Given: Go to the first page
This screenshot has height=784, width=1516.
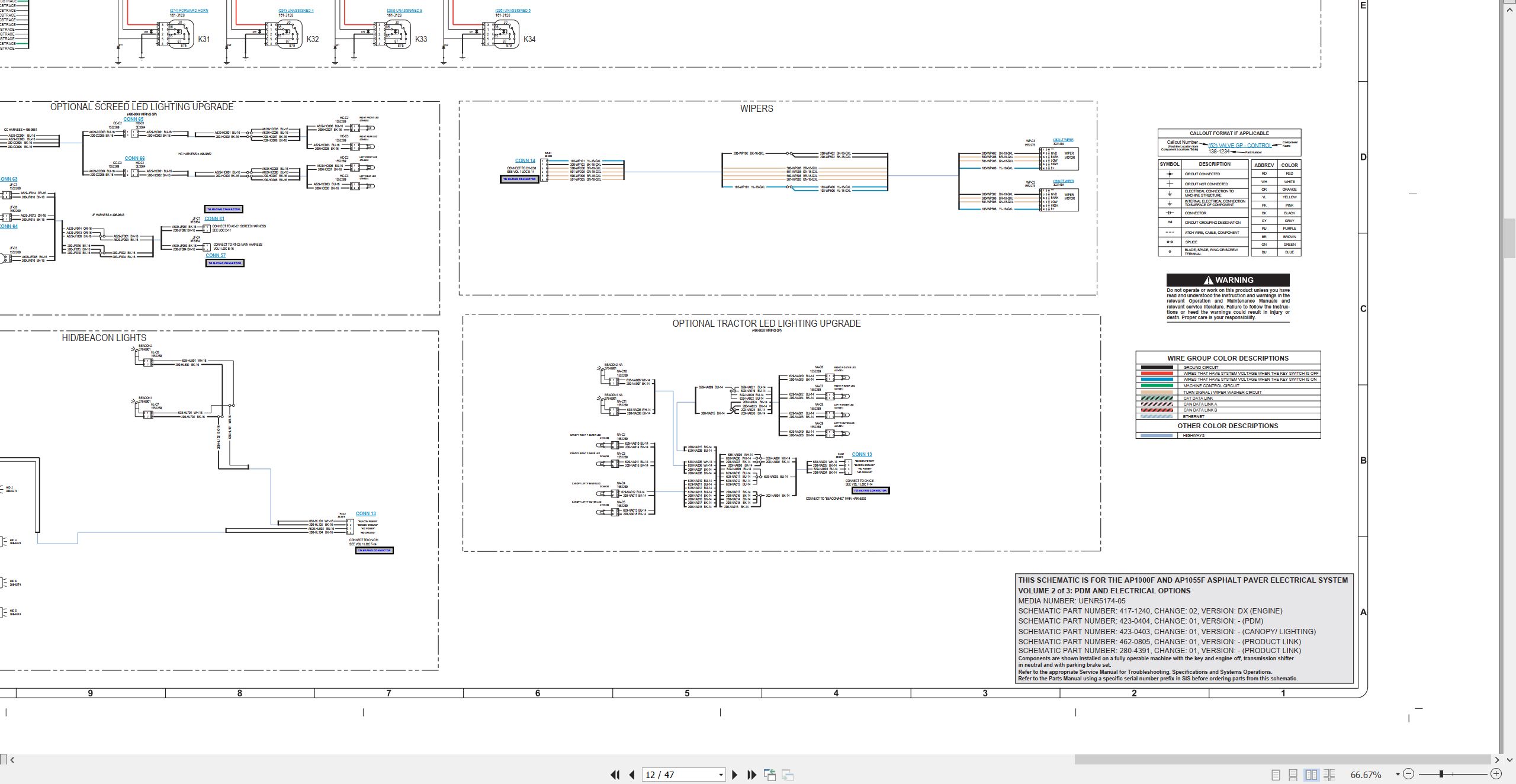Looking at the screenshot, I should (615, 775).
